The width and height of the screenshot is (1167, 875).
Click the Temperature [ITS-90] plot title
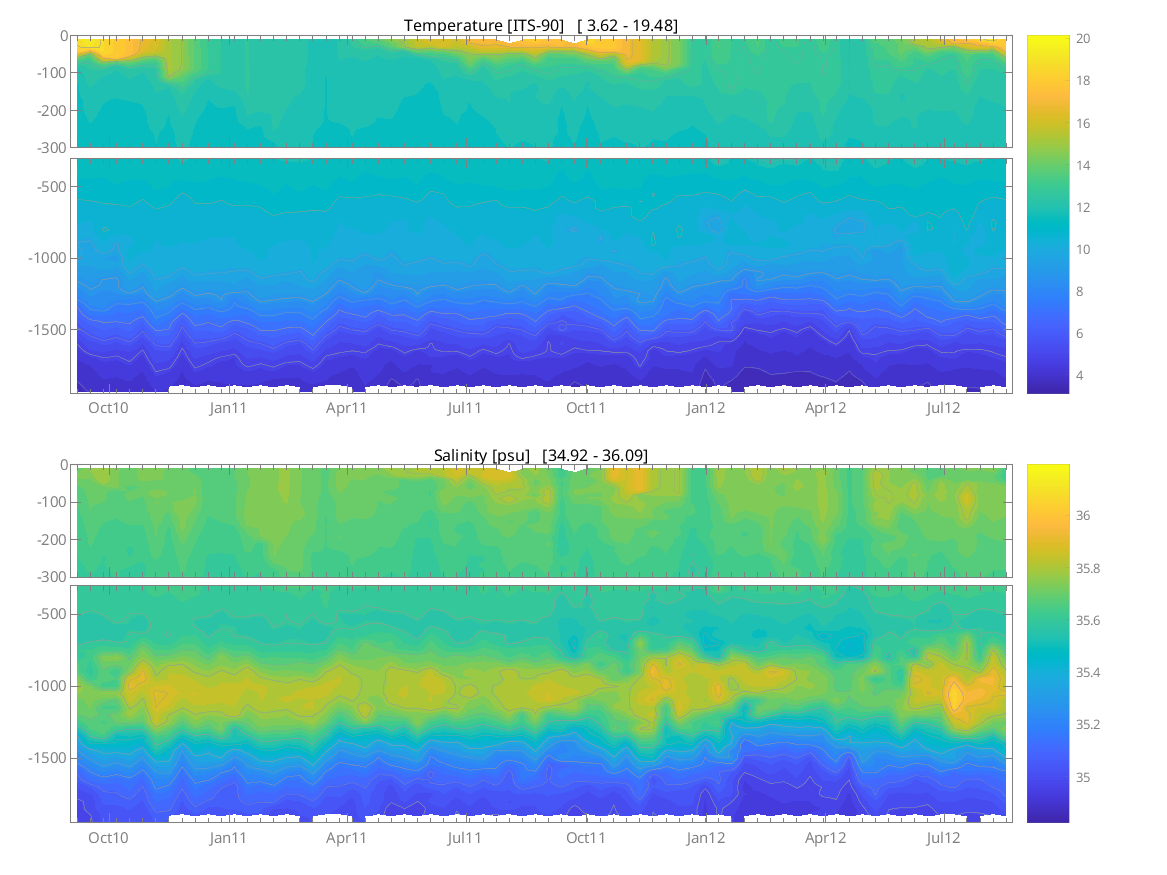(x=540, y=25)
